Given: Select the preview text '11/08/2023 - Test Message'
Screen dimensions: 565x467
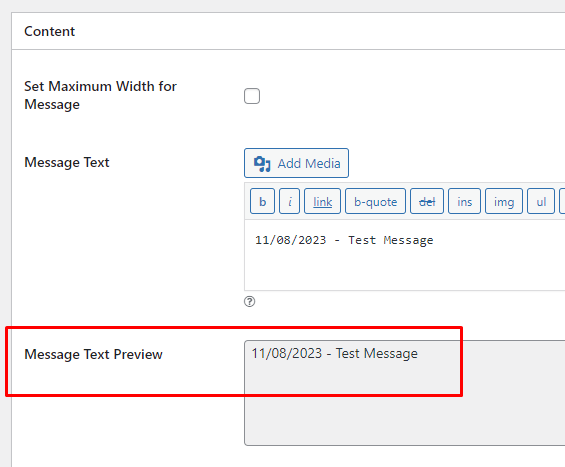Looking at the screenshot, I should click(334, 353).
